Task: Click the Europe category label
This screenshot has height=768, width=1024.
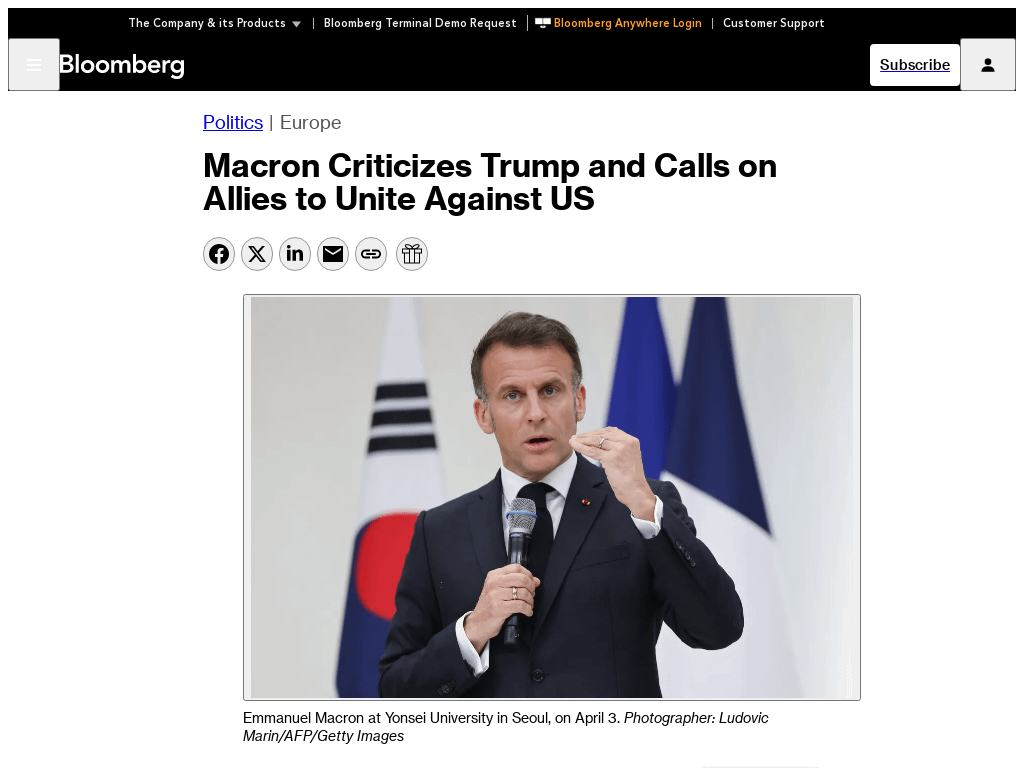Action: click(310, 123)
